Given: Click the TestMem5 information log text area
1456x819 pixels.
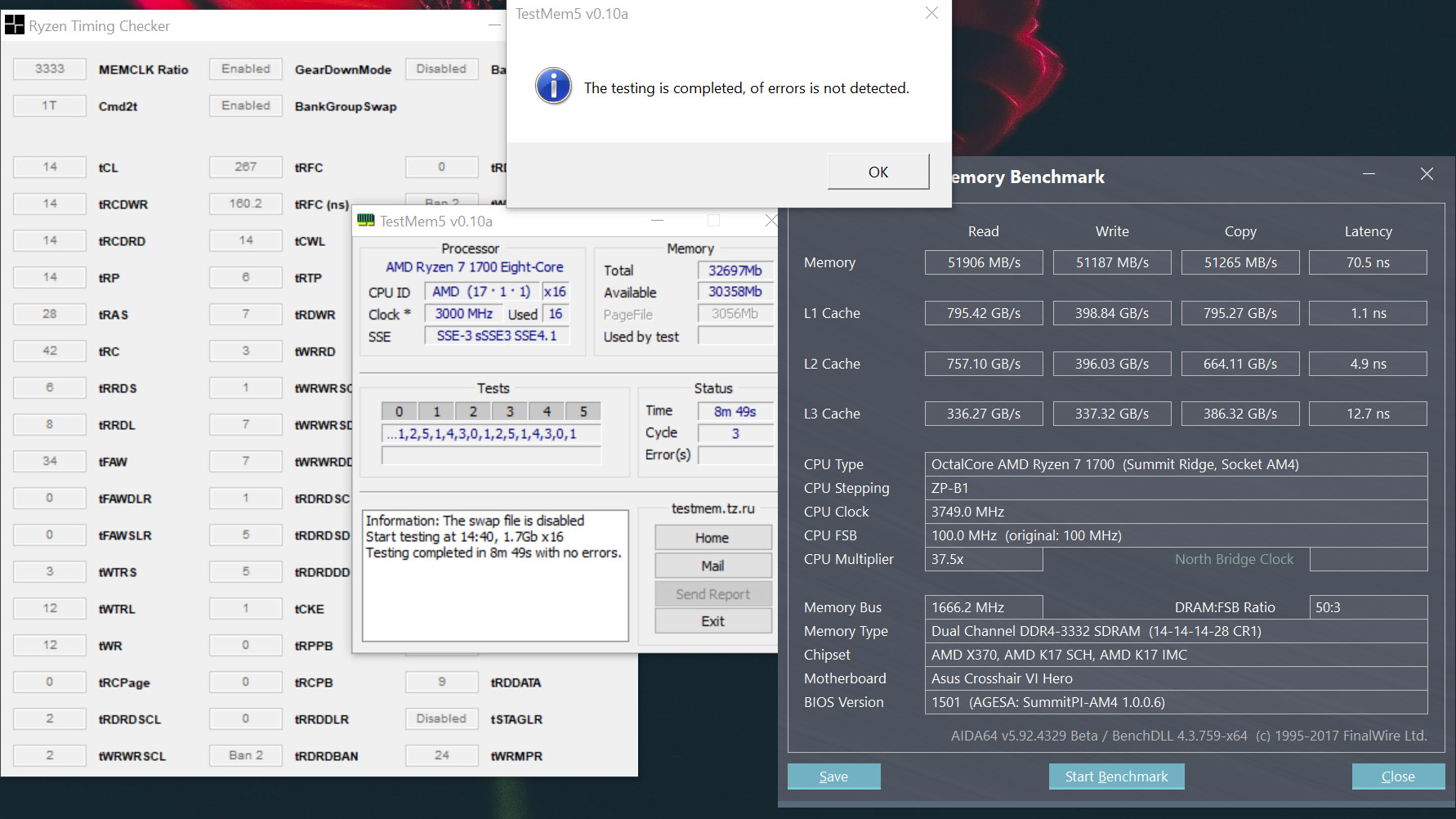Looking at the screenshot, I should tap(495, 575).
